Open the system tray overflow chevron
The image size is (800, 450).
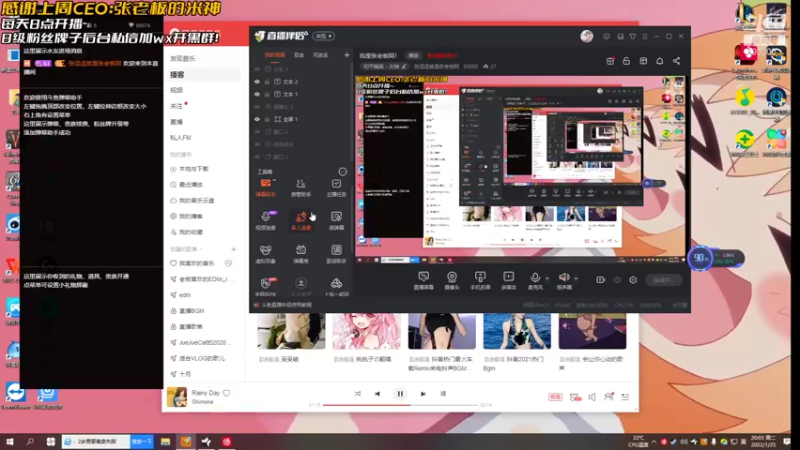654,442
